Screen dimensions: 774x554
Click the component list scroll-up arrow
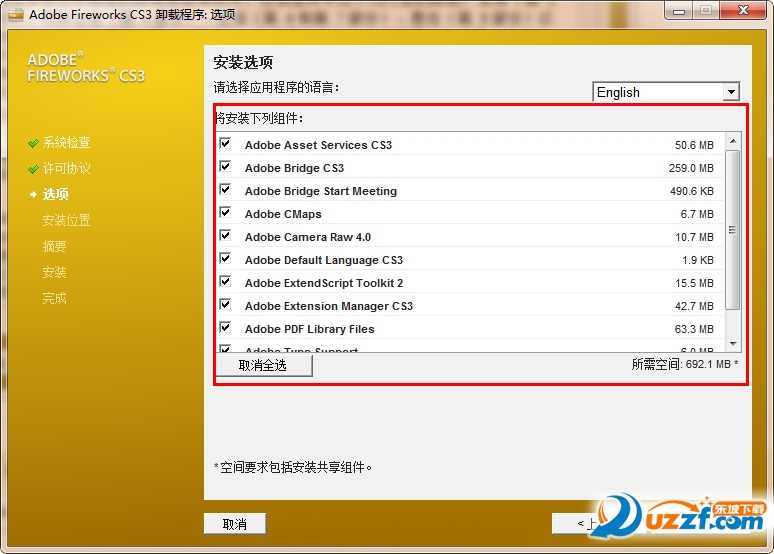click(x=733, y=141)
